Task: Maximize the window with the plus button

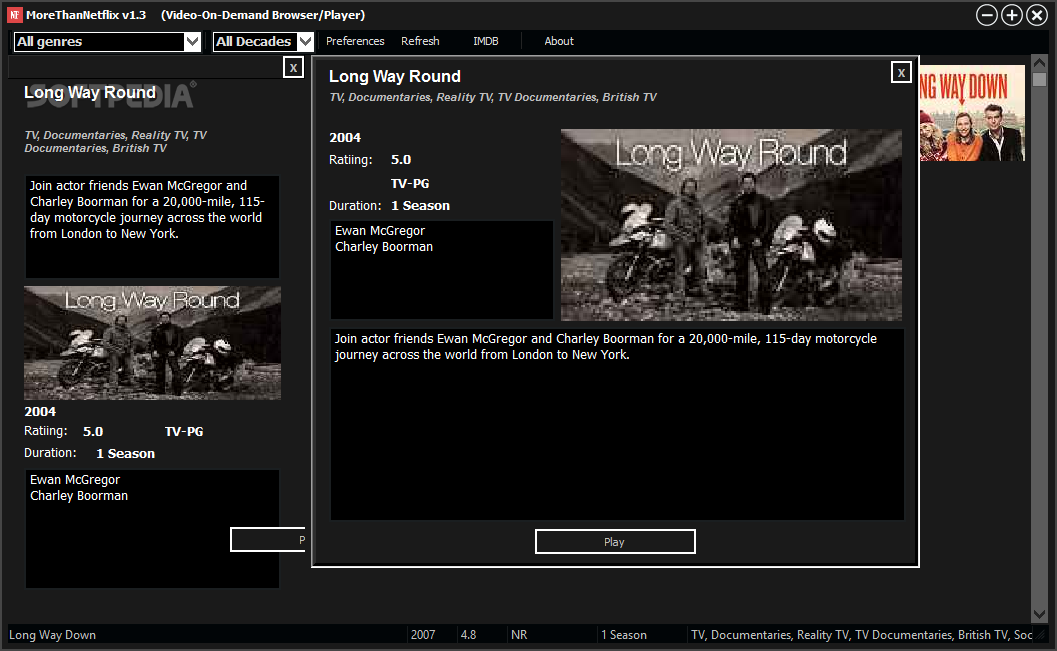Action: coord(1012,15)
